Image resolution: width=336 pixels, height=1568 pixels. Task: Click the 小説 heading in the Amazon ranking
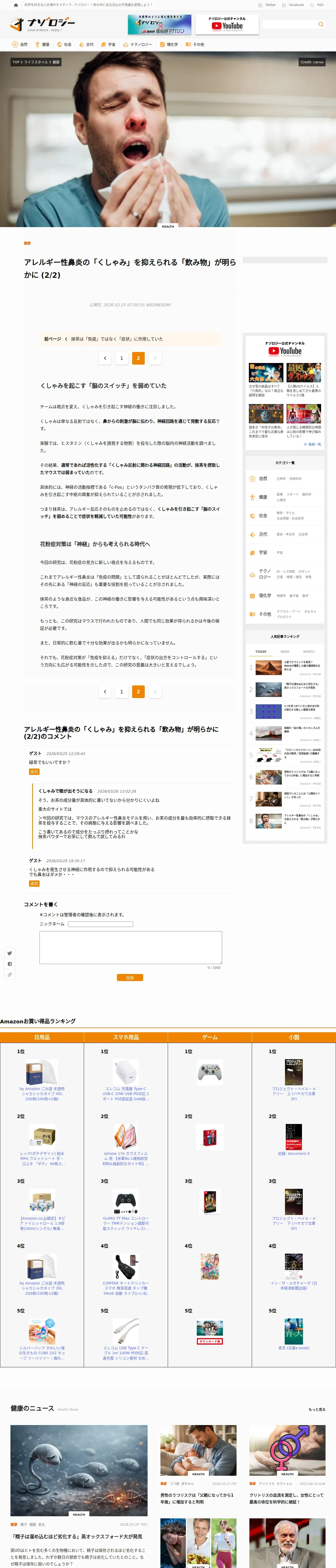[294, 1037]
